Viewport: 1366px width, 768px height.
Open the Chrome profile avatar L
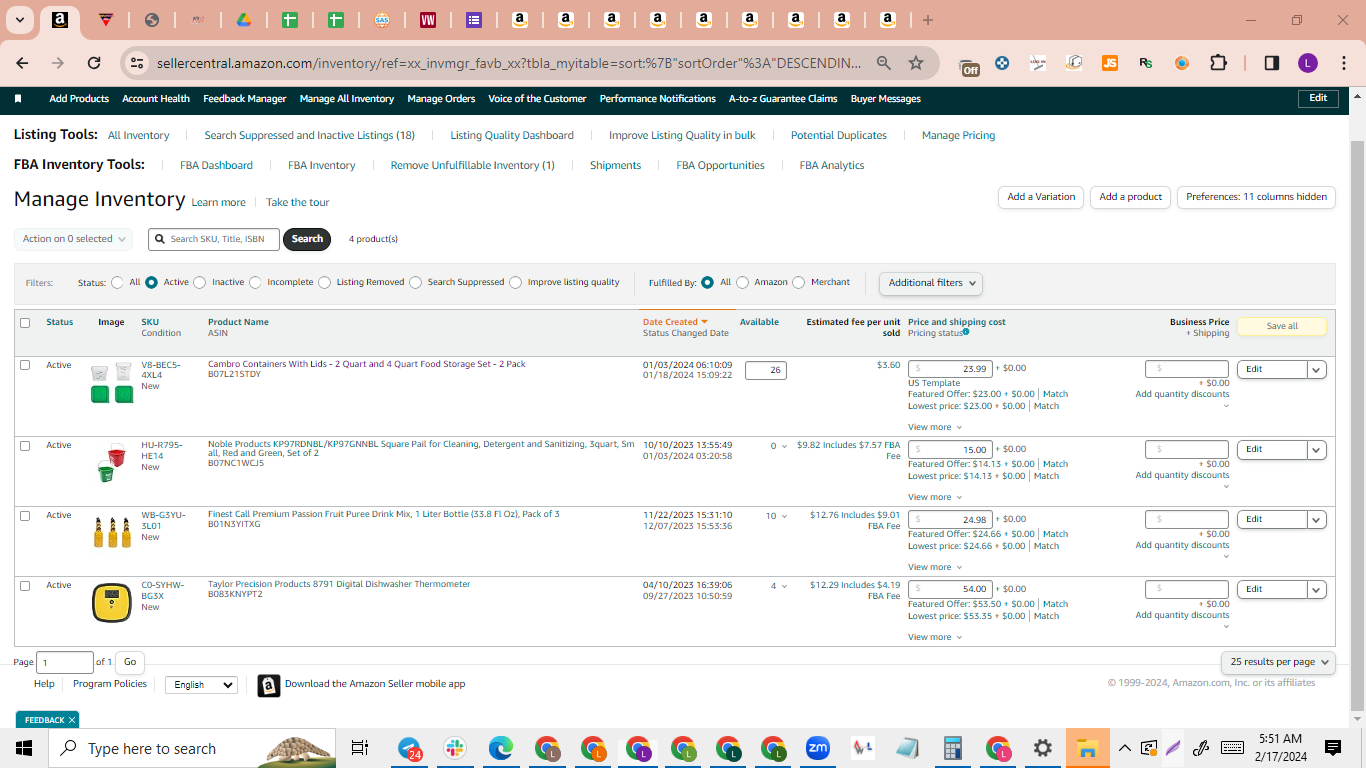1308,63
